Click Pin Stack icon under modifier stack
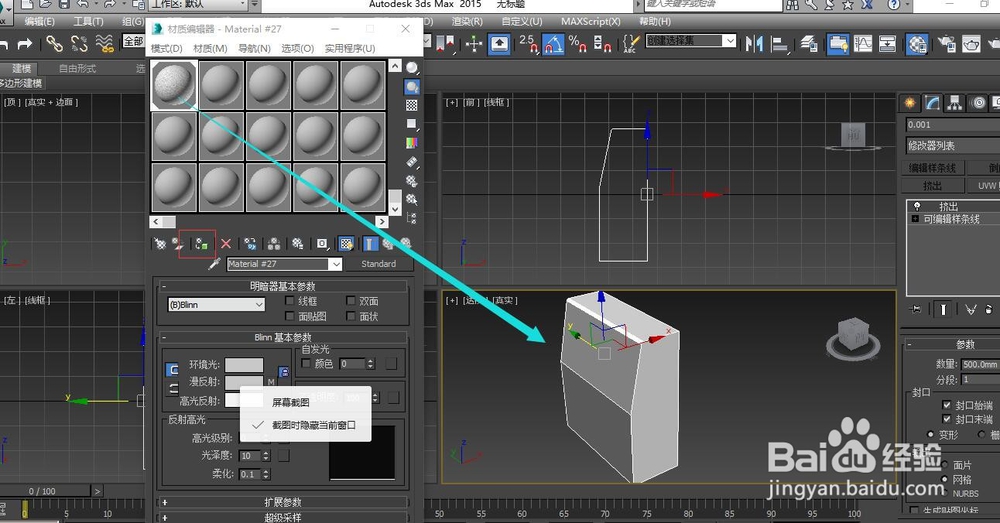 point(916,309)
